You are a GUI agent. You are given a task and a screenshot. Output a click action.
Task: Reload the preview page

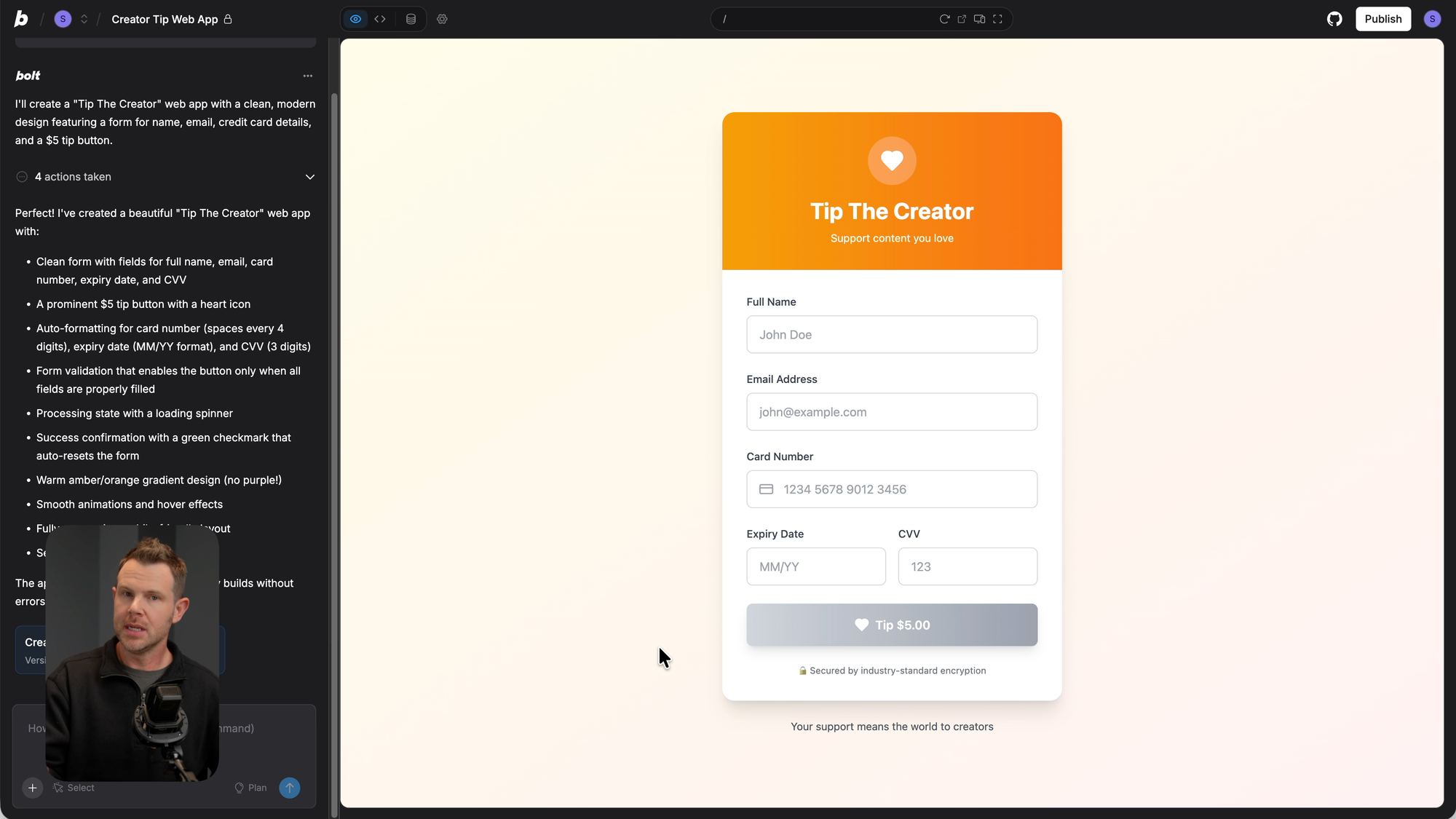coord(944,19)
